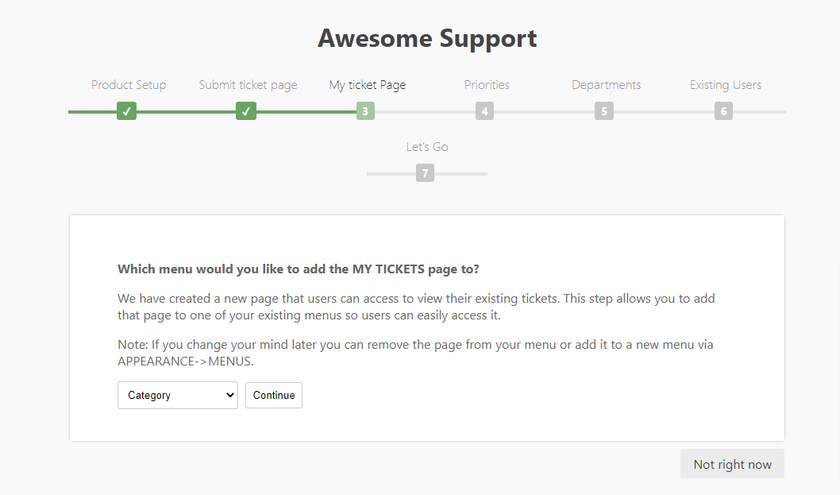Click the Continue button

pos(274,395)
